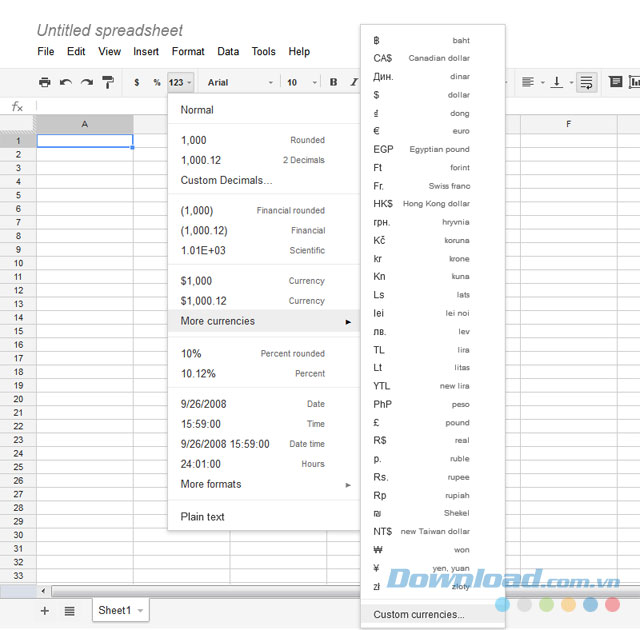The height and width of the screenshot is (630, 640).
Task: Select the Swiss franc currency option
Action: coord(421,186)
